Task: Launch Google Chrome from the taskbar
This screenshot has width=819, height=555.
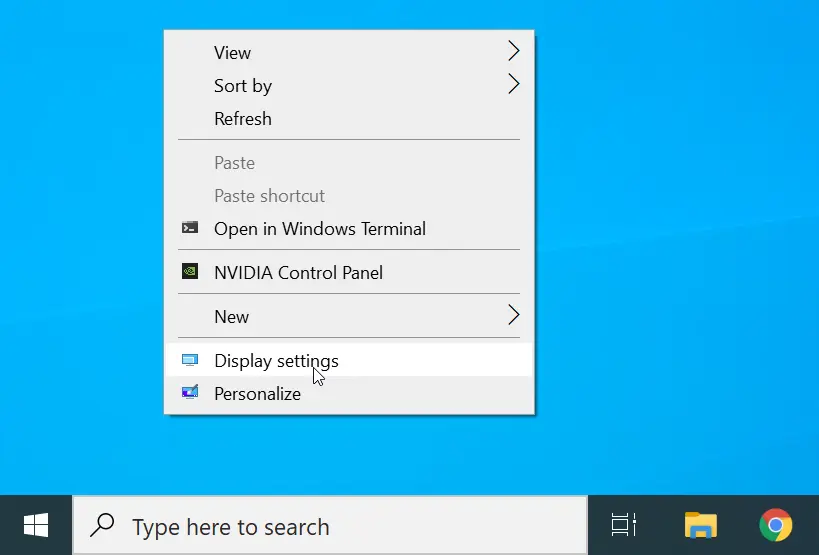Action: [775, 525]
